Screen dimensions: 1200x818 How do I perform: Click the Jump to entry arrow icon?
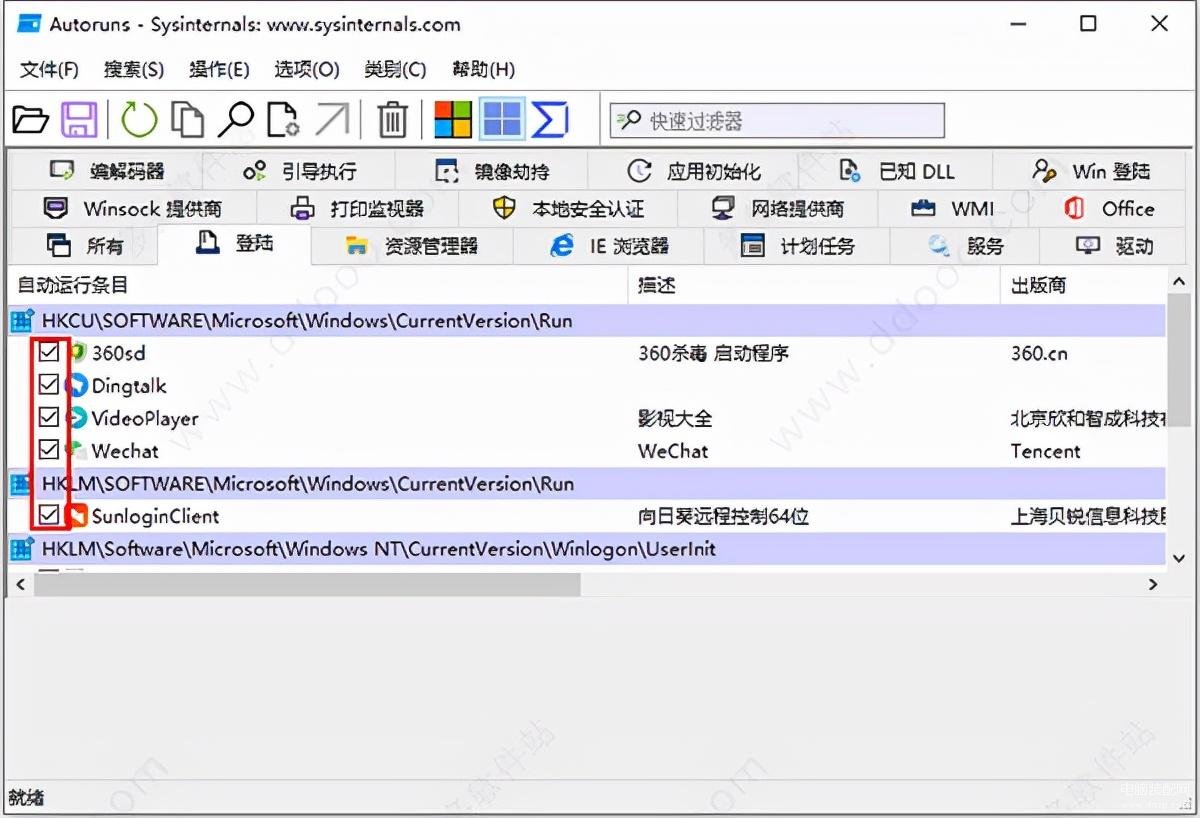click(332, 121)
